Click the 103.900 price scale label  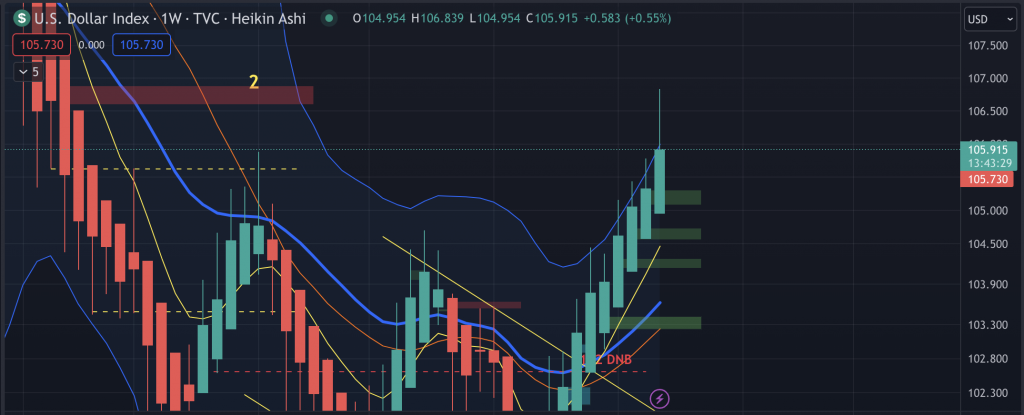coord(989,284)
